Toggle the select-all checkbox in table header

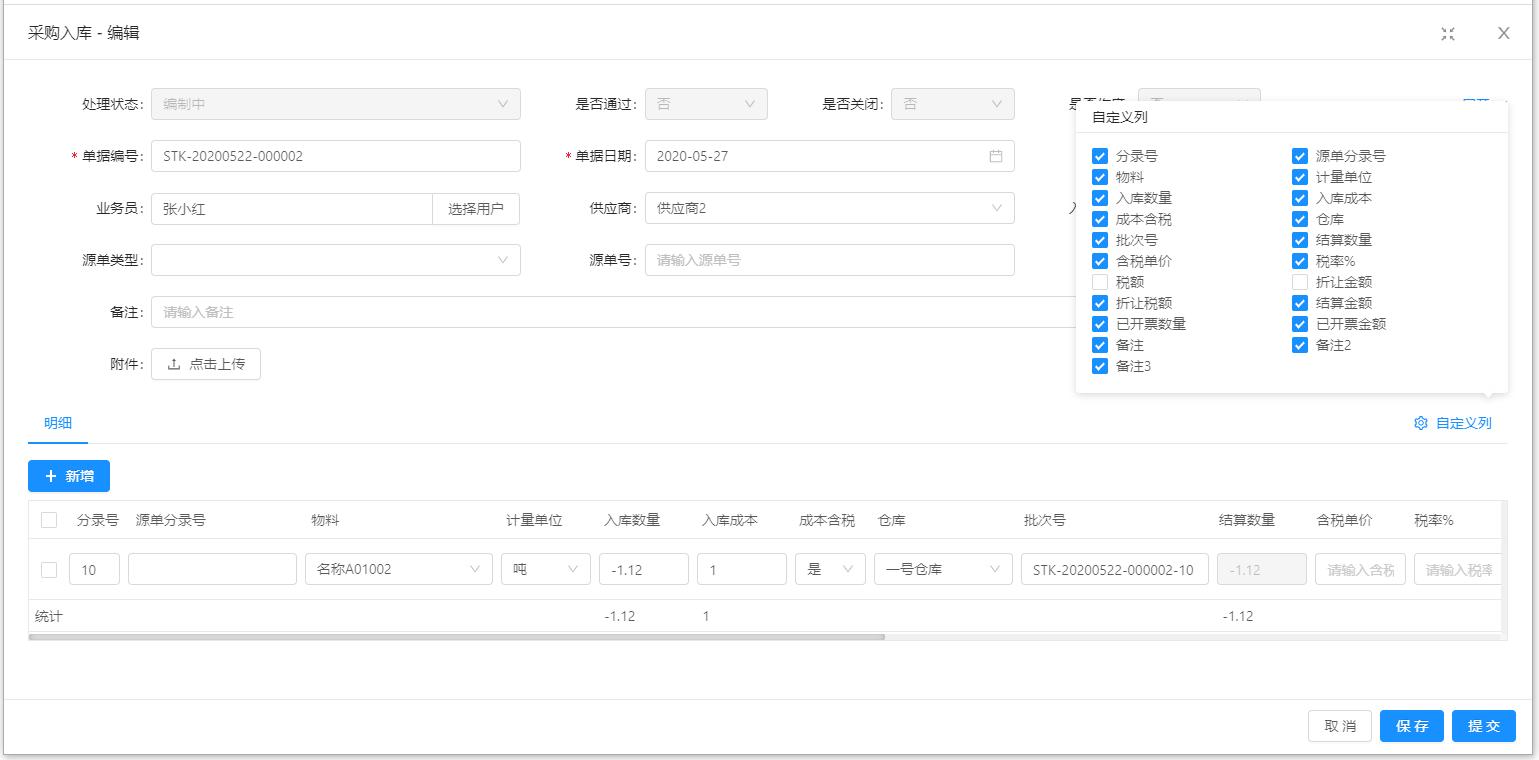pyautogui.click(x=49, y=520)
